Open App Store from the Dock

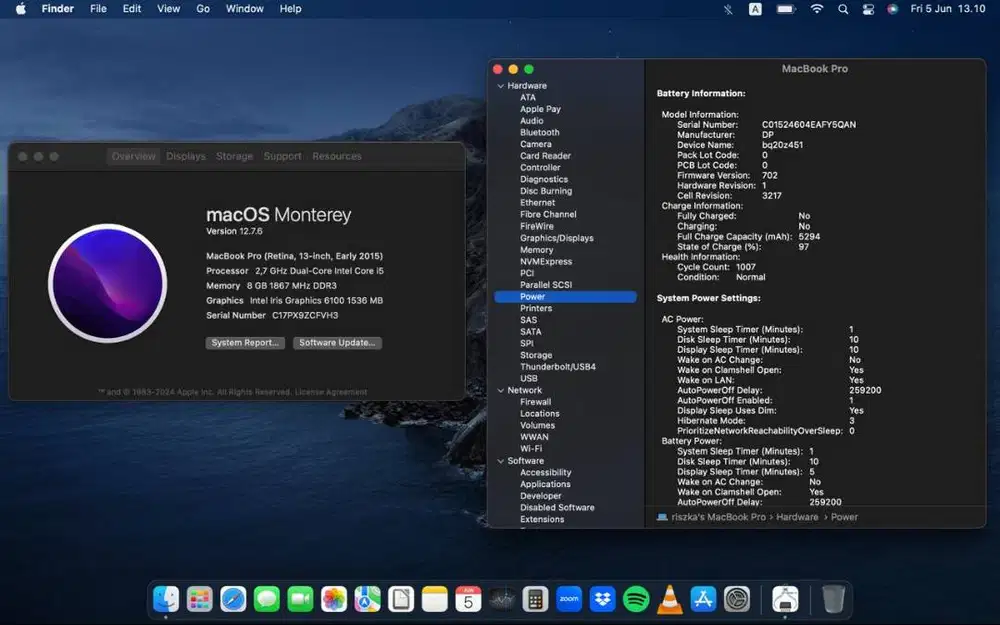703,599
